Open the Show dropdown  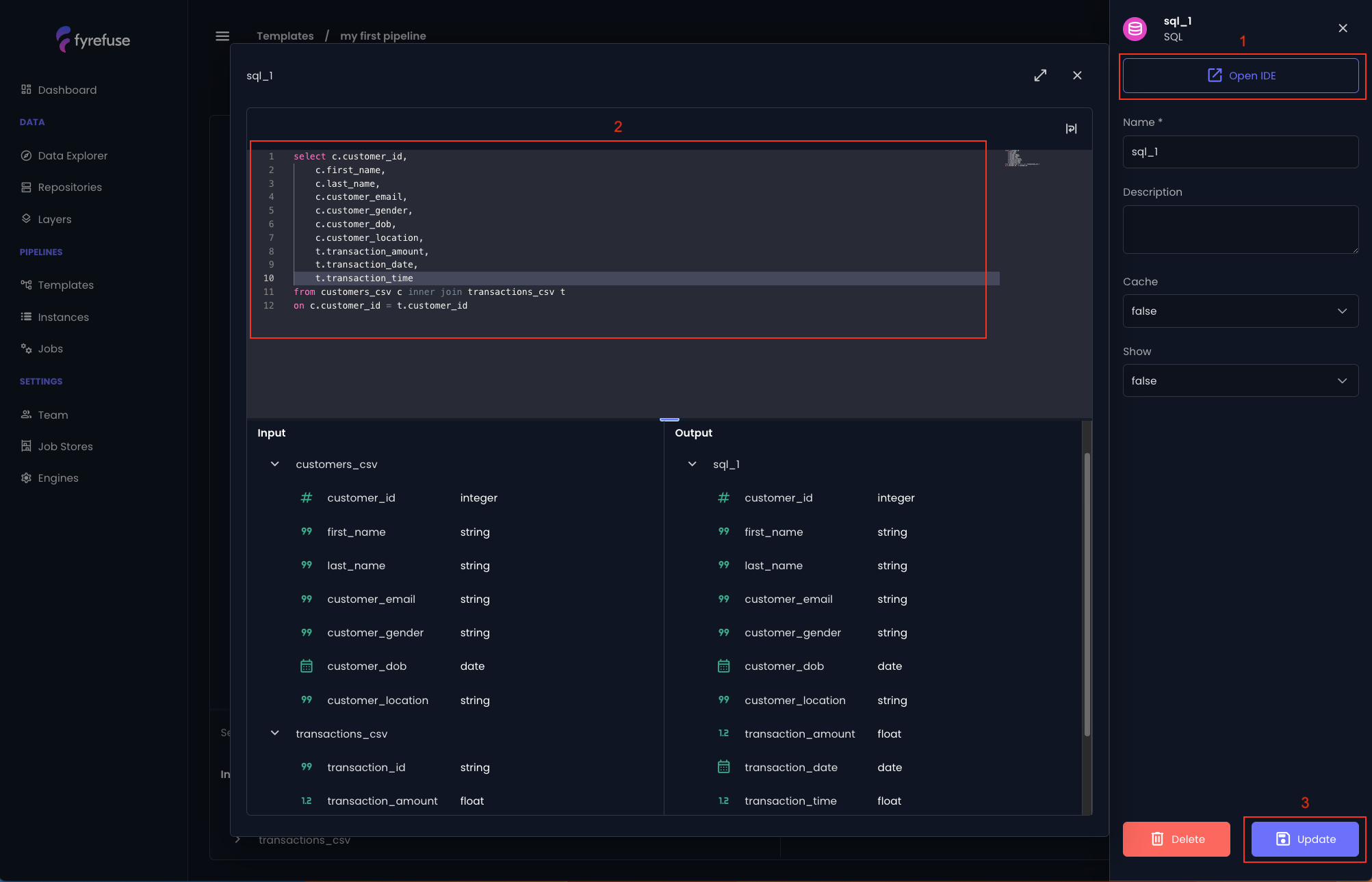coord(1241,380)
